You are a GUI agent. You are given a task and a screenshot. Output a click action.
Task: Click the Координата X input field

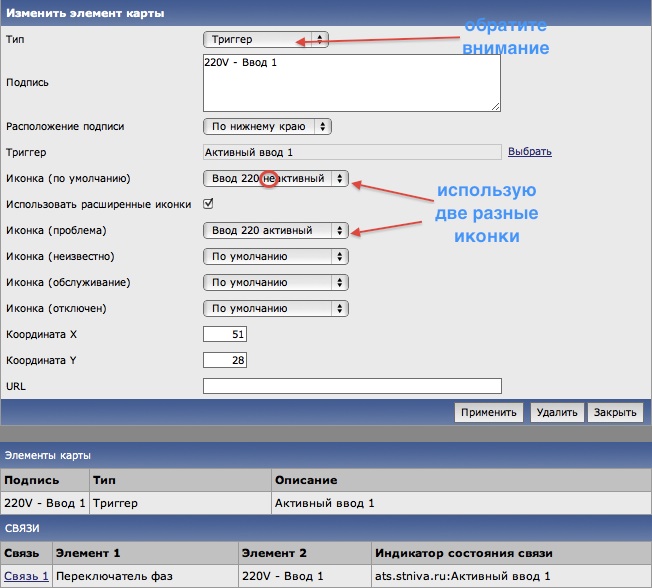point(225,334)
